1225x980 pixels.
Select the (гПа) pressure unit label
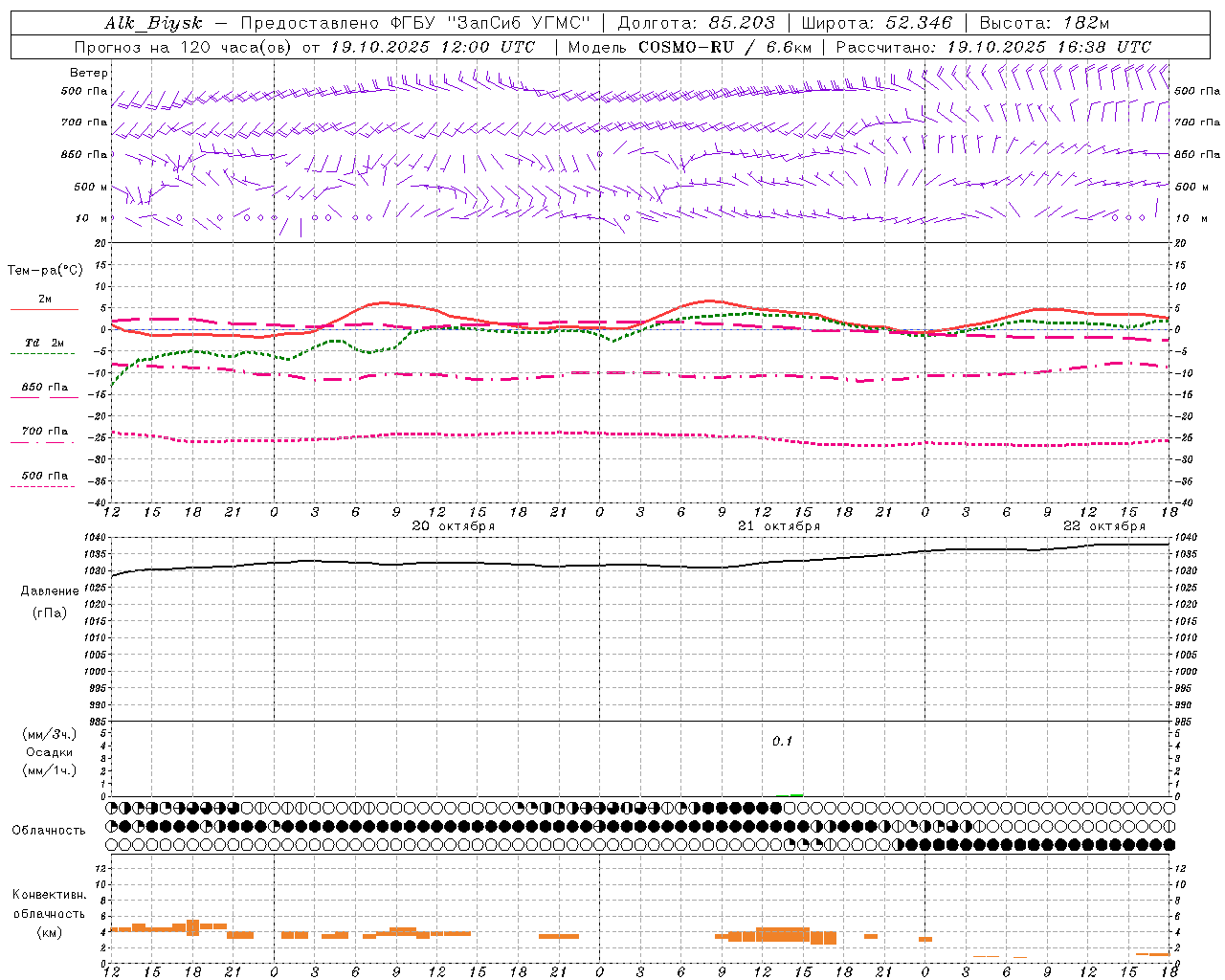[x=49, y=612]
